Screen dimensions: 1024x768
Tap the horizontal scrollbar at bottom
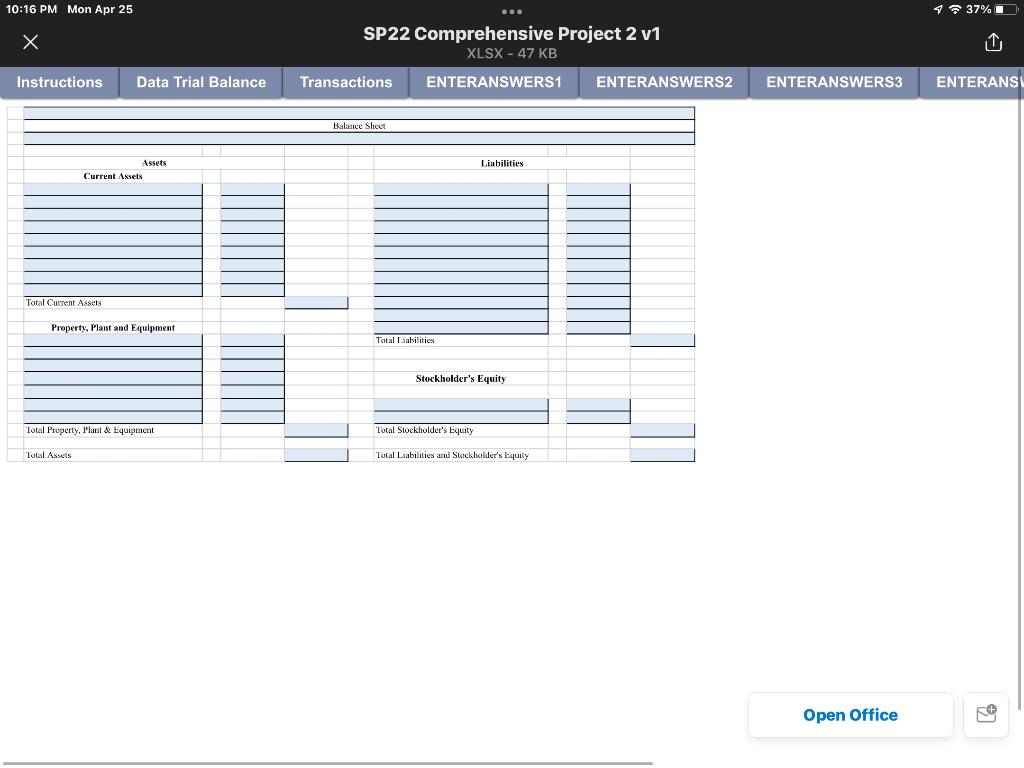(x=327, y=763)
